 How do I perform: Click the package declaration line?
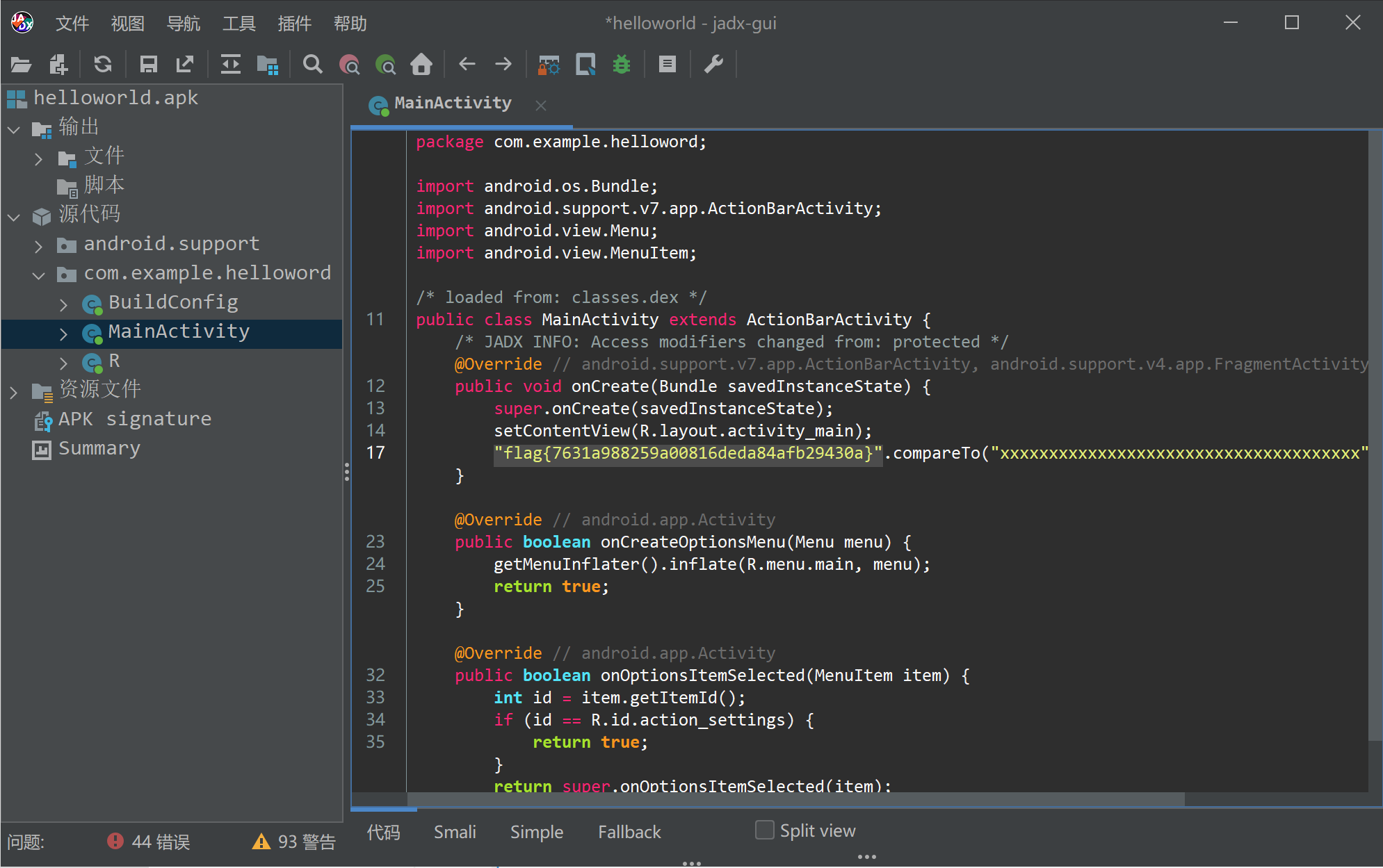point(560,142)
